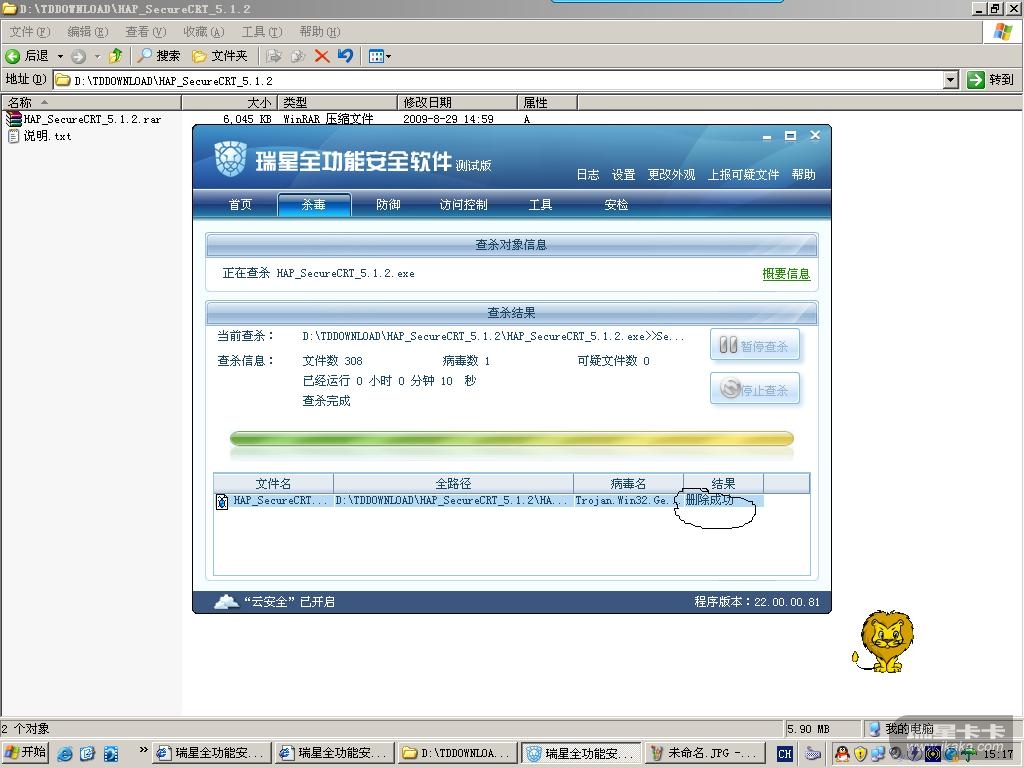Open the Views dropdown button
The width and height of the screenshot is (1024, 768).
tap(379, 56)
